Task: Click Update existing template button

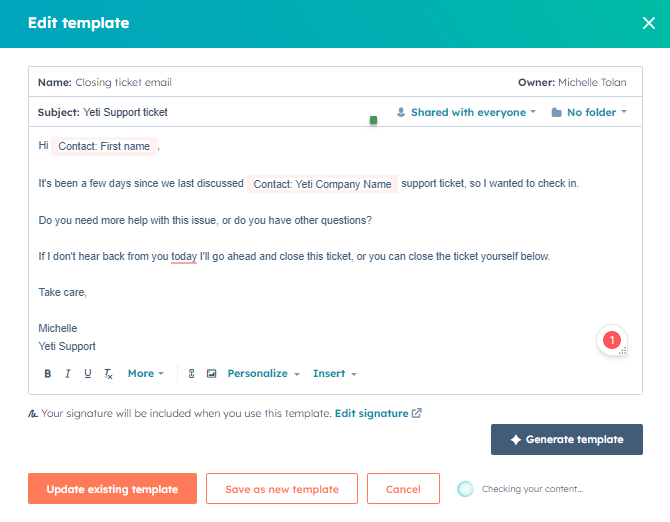Action: pyautogui.click(x=112, y=489)
